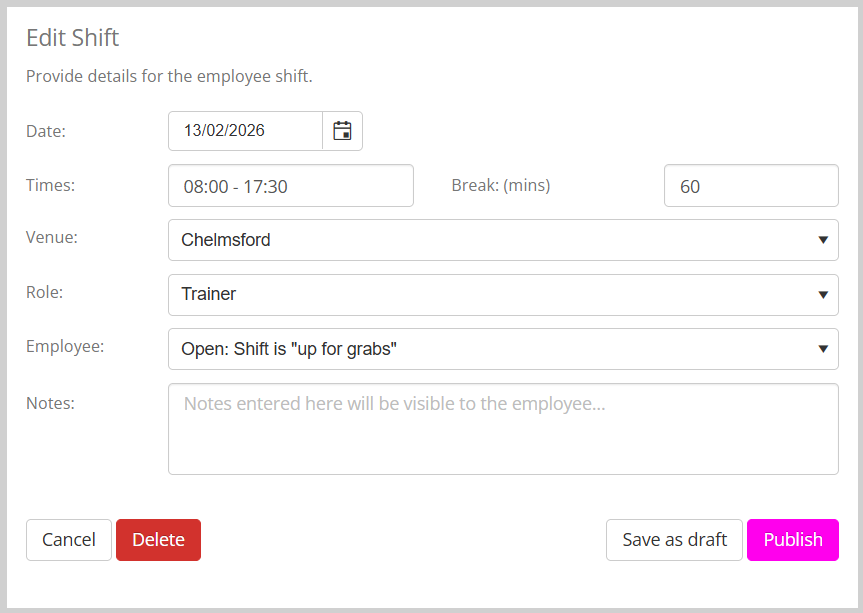Open the Role dropdown set to Trainer
The width and height of the screenshot is (863, 613).
pos(502,295)
